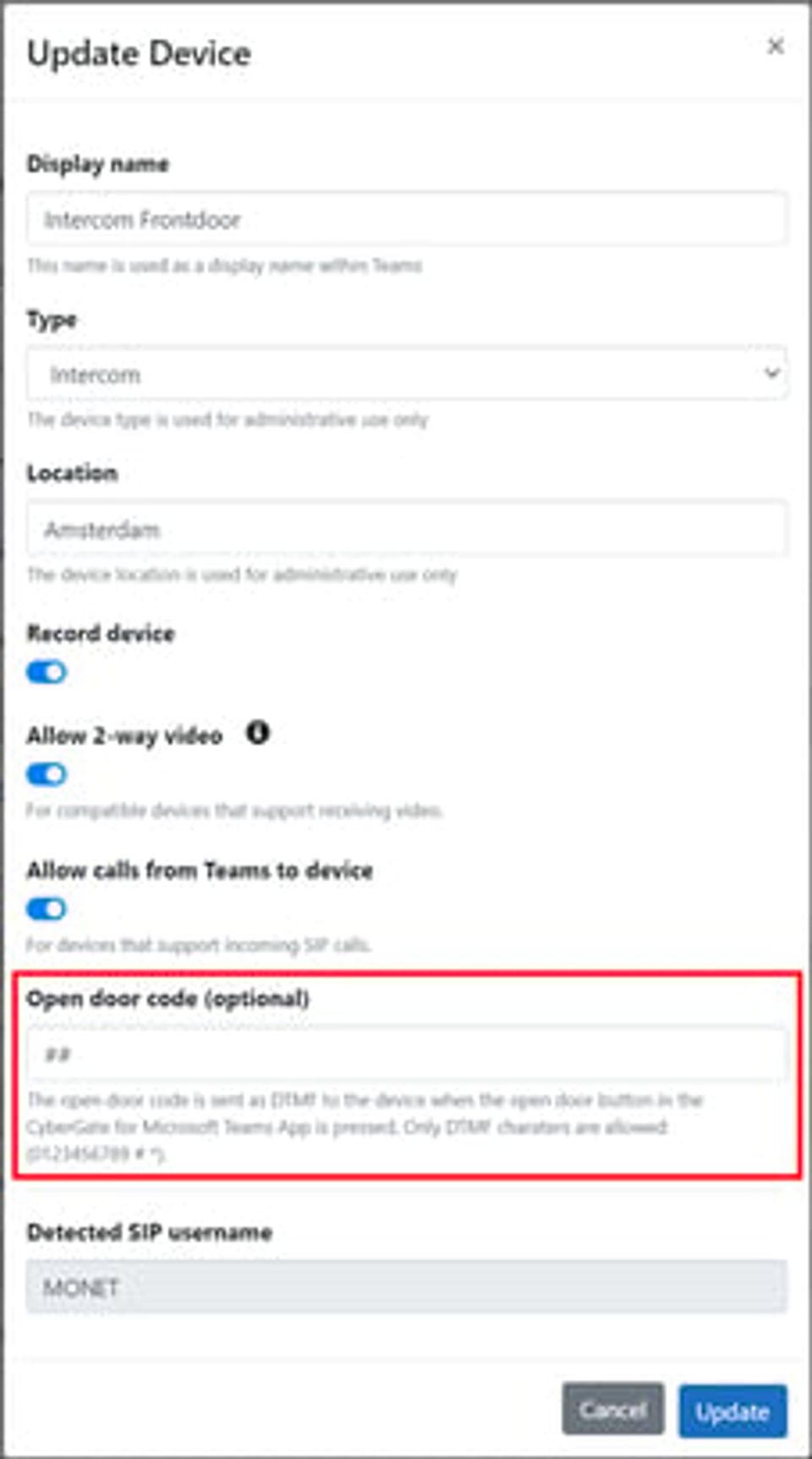Click the Allow 2-way video label

[124, 736]
